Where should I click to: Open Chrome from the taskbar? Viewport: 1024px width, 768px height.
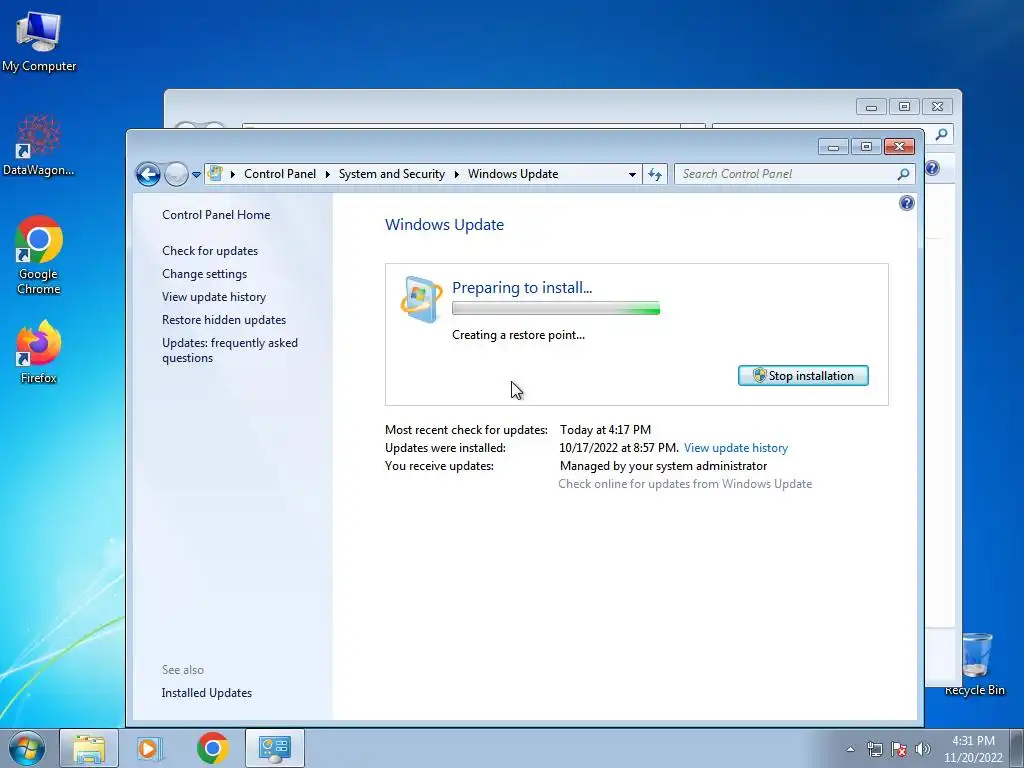click(212, 748)
